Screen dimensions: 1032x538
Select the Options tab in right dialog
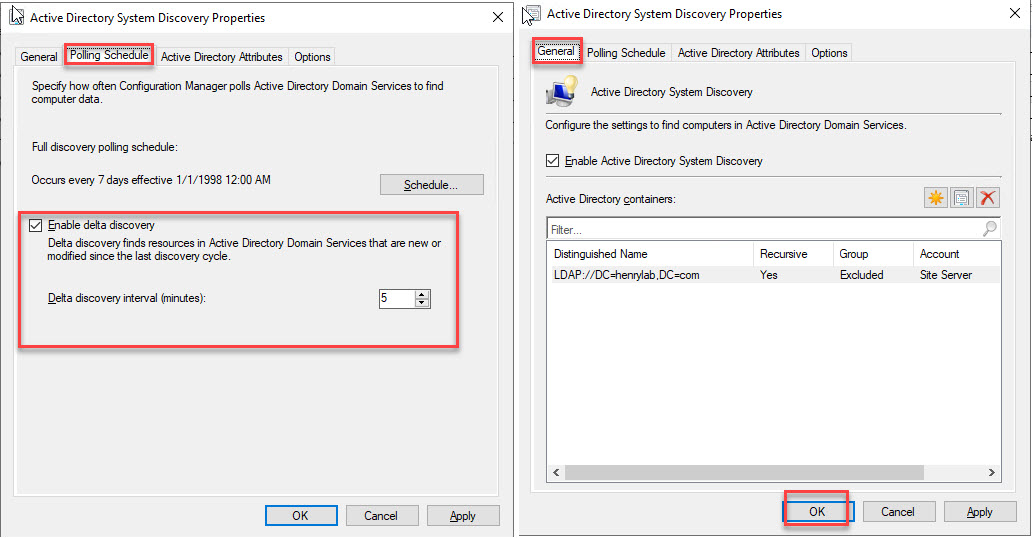[x=829, y=53]
